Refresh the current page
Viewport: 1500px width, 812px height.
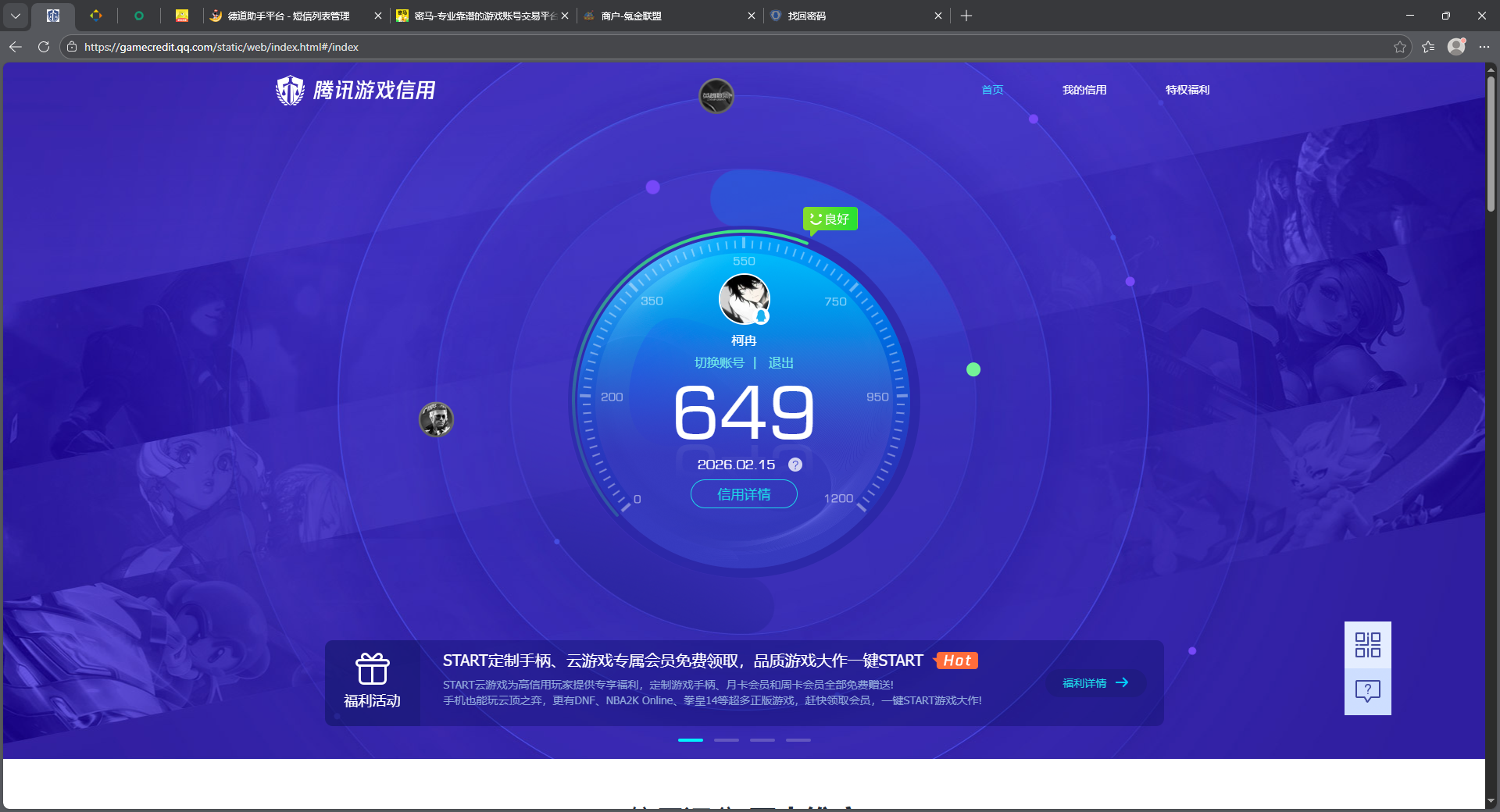[44, 47]
